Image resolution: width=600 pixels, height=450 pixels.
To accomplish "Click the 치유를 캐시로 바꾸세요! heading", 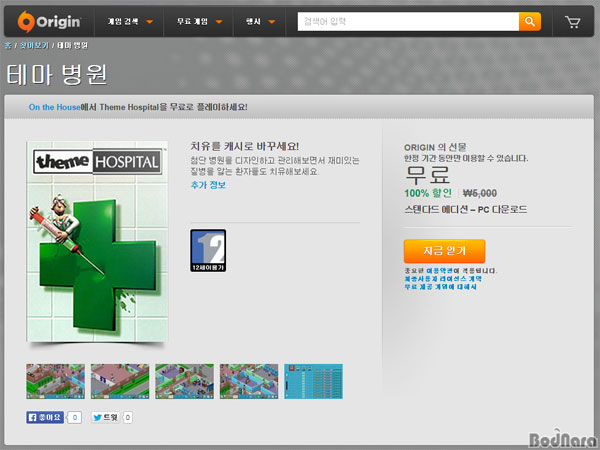I will pyautogui.click(x=245, y=146).
